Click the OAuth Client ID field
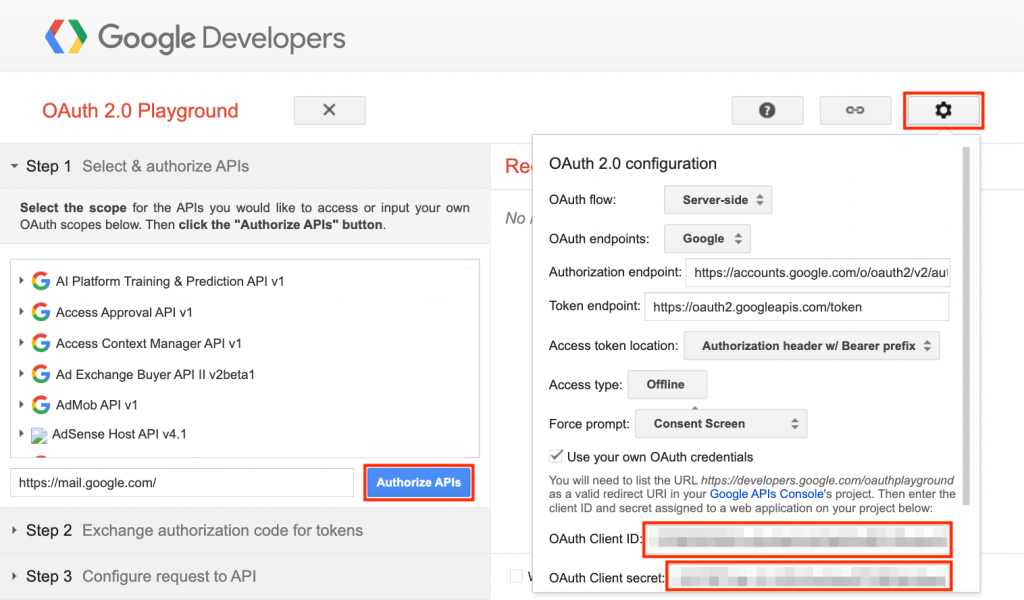The image size is (1024, 600). click(797, 539)
